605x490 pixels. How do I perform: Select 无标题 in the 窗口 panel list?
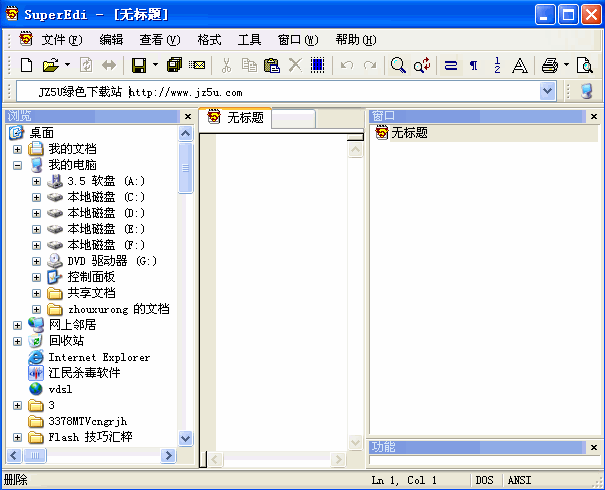[x=409, y=133]
